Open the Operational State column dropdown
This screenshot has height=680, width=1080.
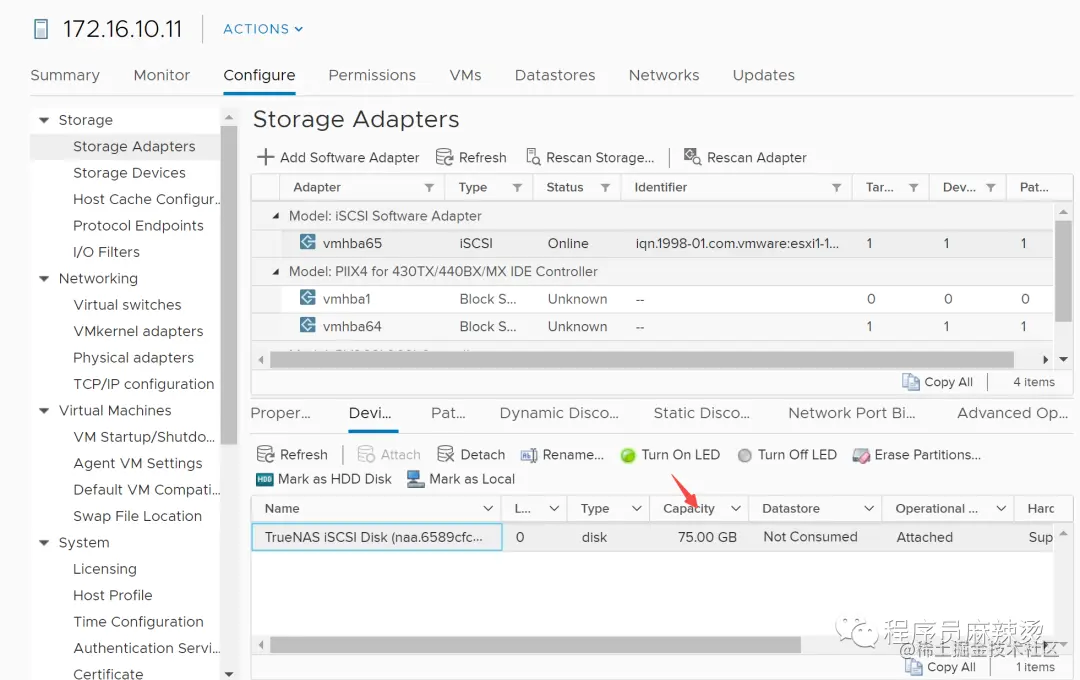(x=1001, y=508)
